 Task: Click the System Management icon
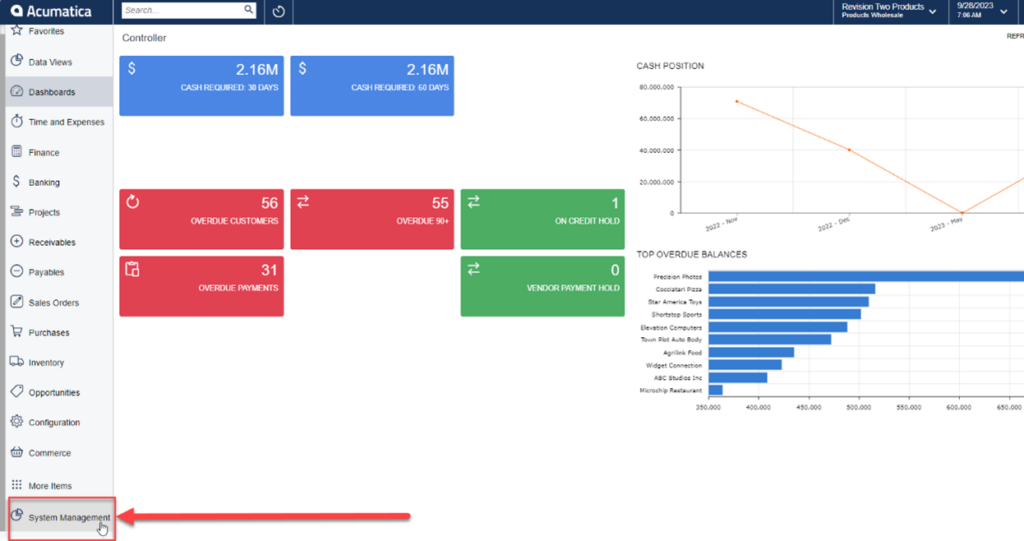click(17, 516)
